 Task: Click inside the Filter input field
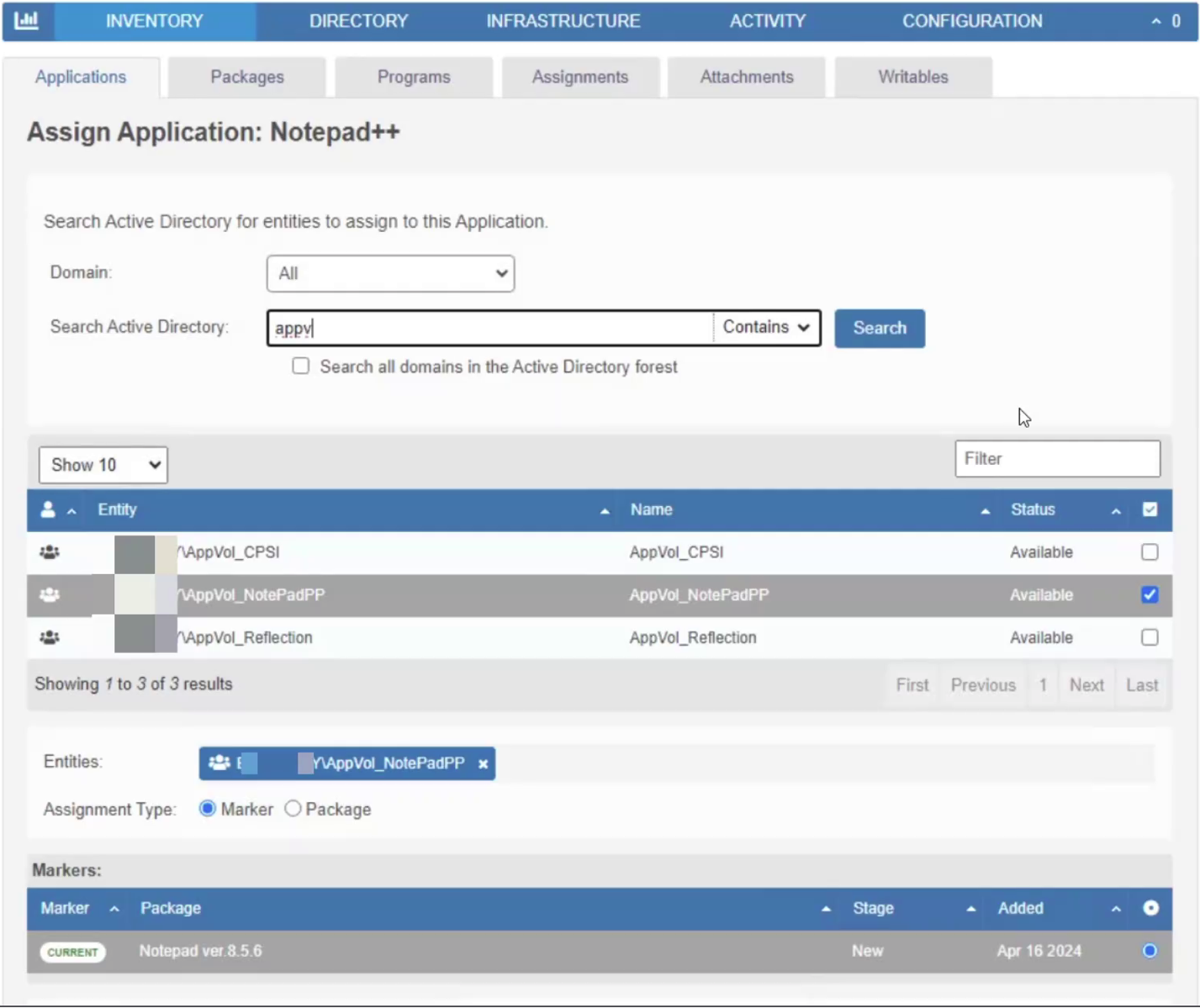(x=1057, y=458)
